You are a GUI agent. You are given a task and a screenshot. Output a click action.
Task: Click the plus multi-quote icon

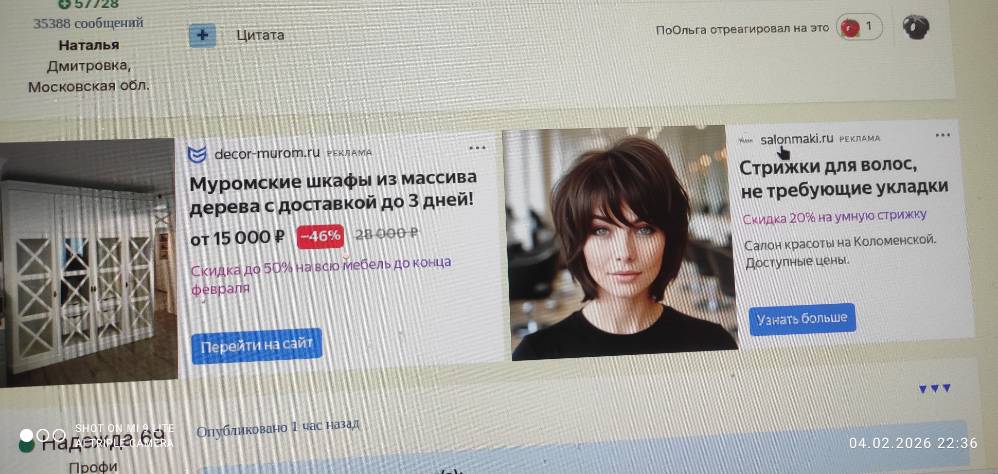click(202, 35)
